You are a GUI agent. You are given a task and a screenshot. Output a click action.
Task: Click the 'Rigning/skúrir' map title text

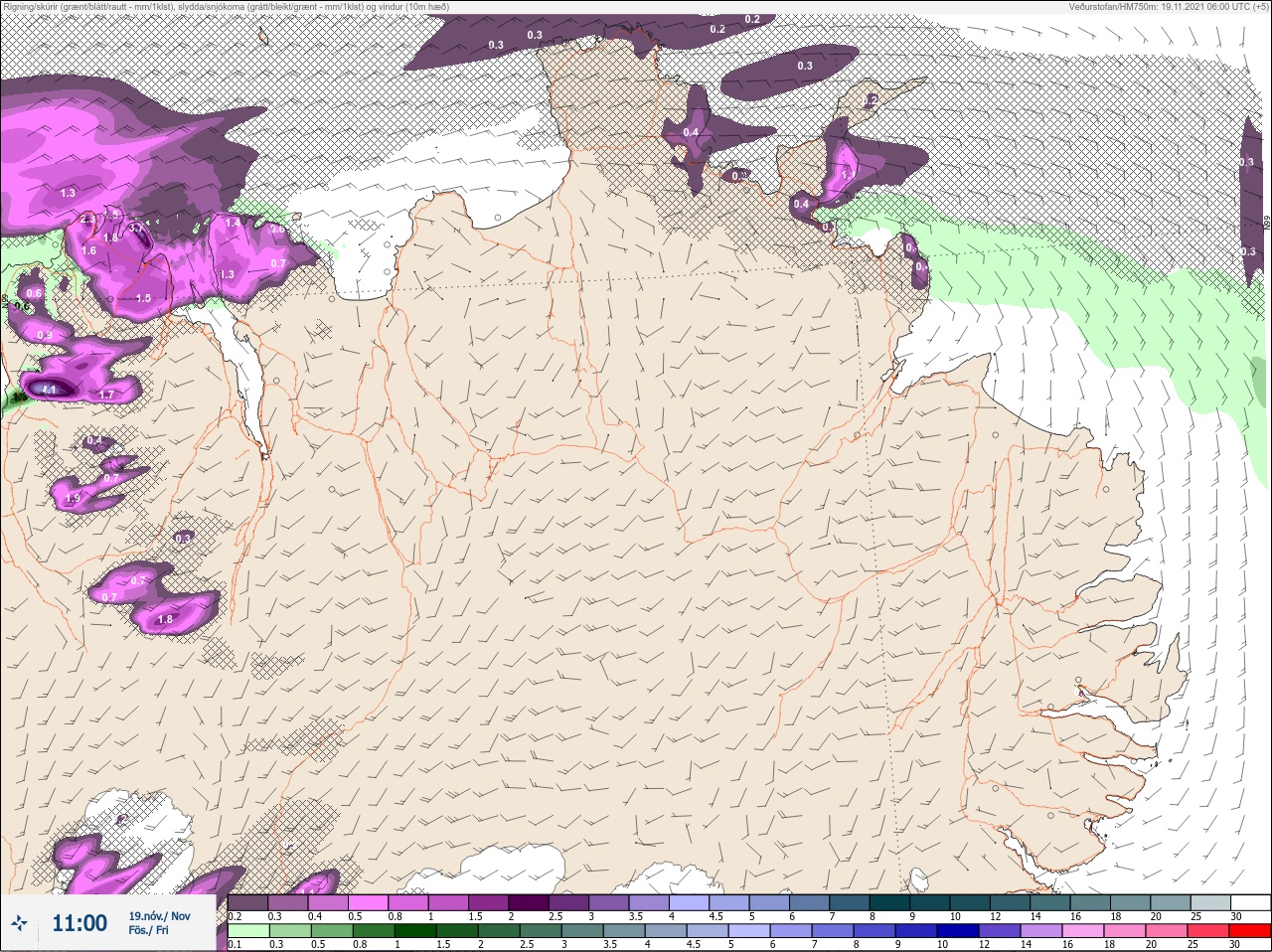(225, 7)
